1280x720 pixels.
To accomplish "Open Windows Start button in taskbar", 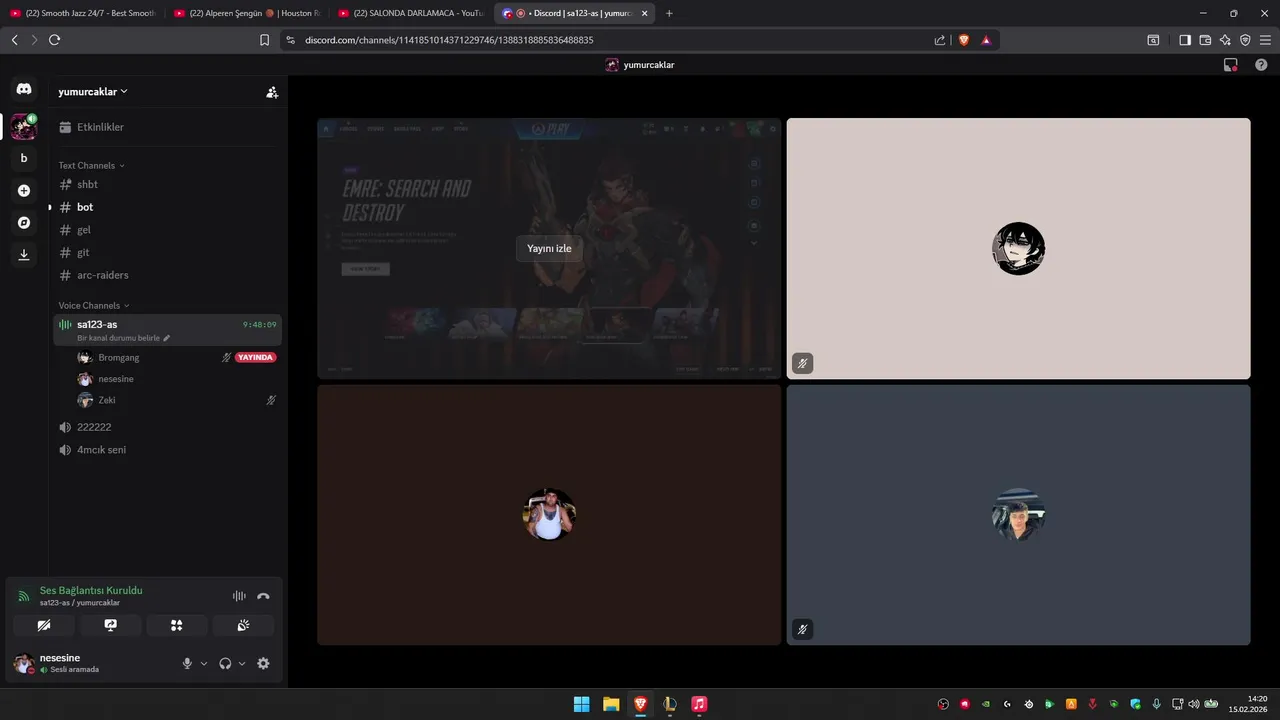I will pyautogui.click(x=581, y=704).
